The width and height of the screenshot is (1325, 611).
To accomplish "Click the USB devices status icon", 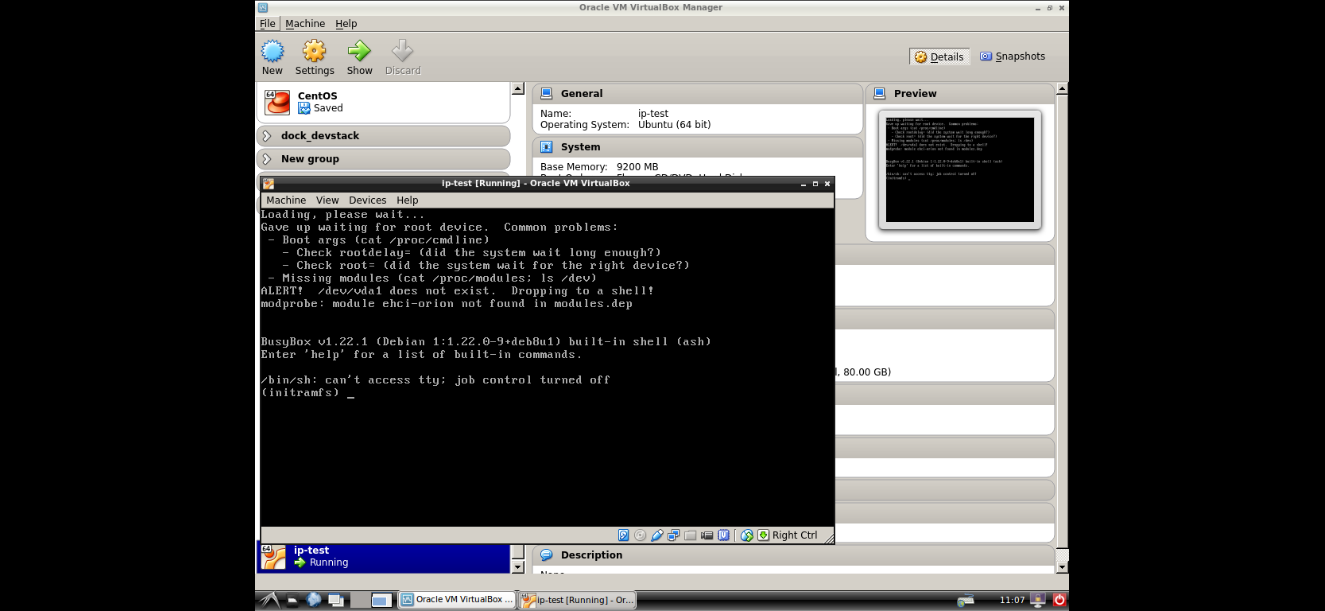I will coord(657,535).
